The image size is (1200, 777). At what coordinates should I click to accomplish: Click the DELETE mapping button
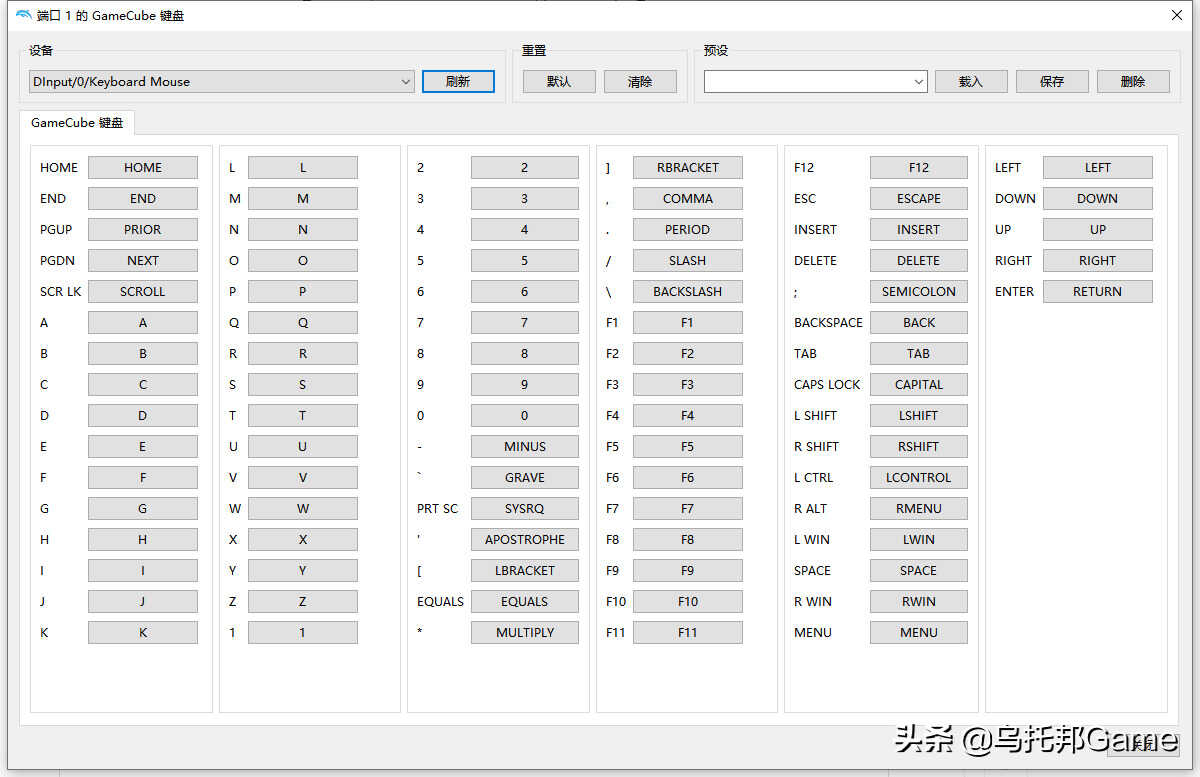tap(919, 261)
